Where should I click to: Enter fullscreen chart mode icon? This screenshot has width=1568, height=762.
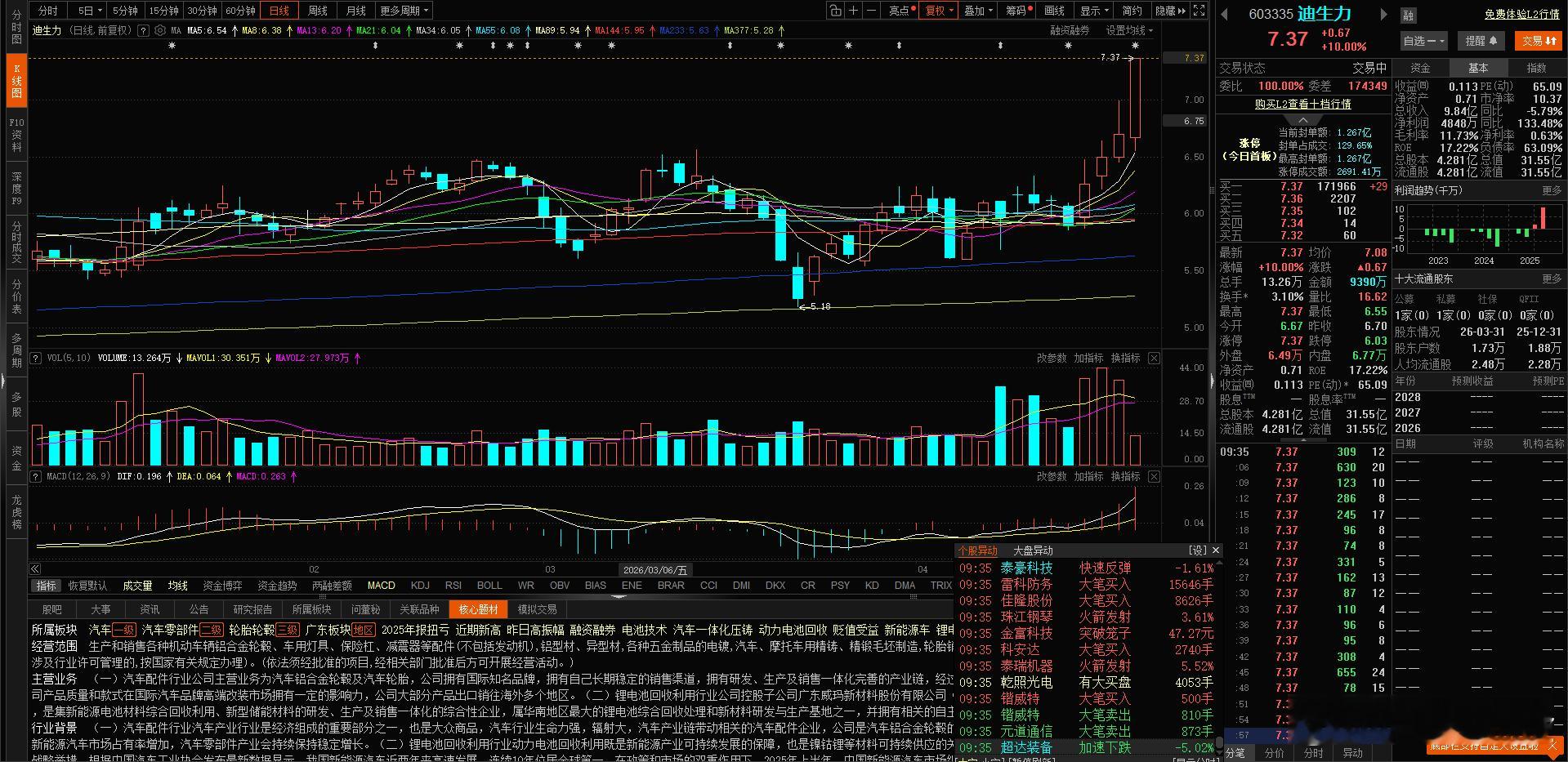click(x=1199, y=11)
